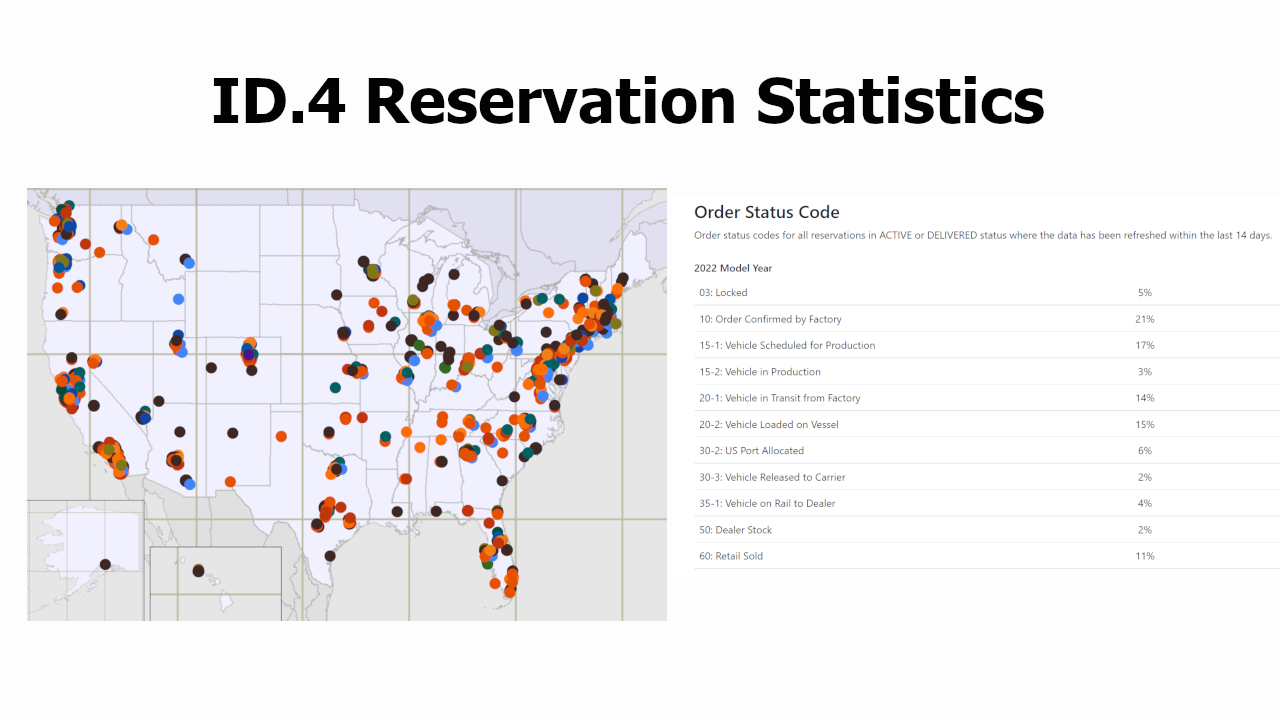The image size is (1280, 720).
Task: Click '10: Order Confirmed by Factory'
Action: tap(770, 319)
